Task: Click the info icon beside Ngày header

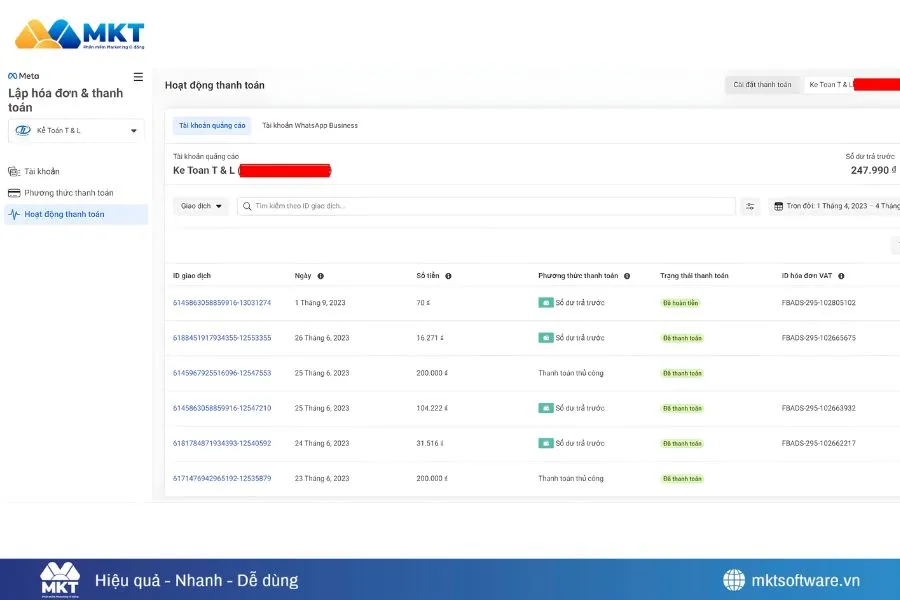Action: 320,276
